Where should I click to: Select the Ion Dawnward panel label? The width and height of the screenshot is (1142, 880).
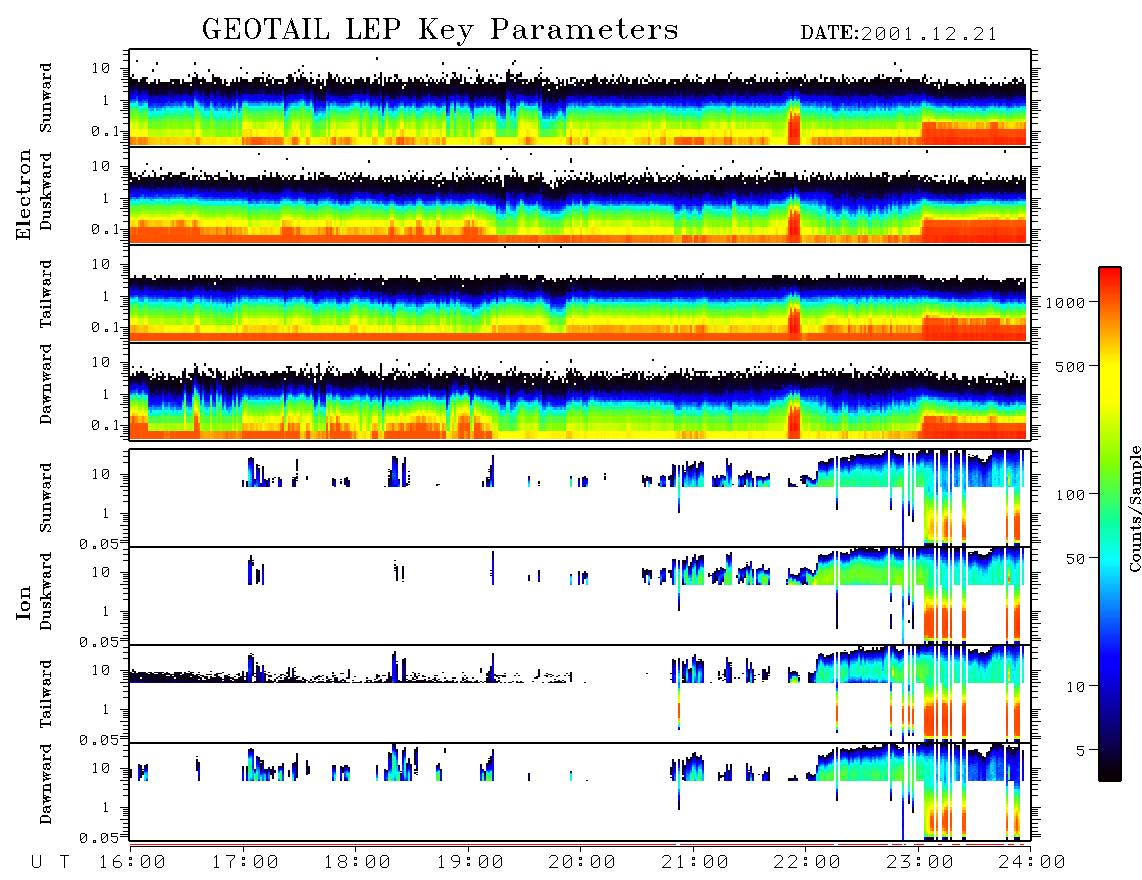(46, 784)
